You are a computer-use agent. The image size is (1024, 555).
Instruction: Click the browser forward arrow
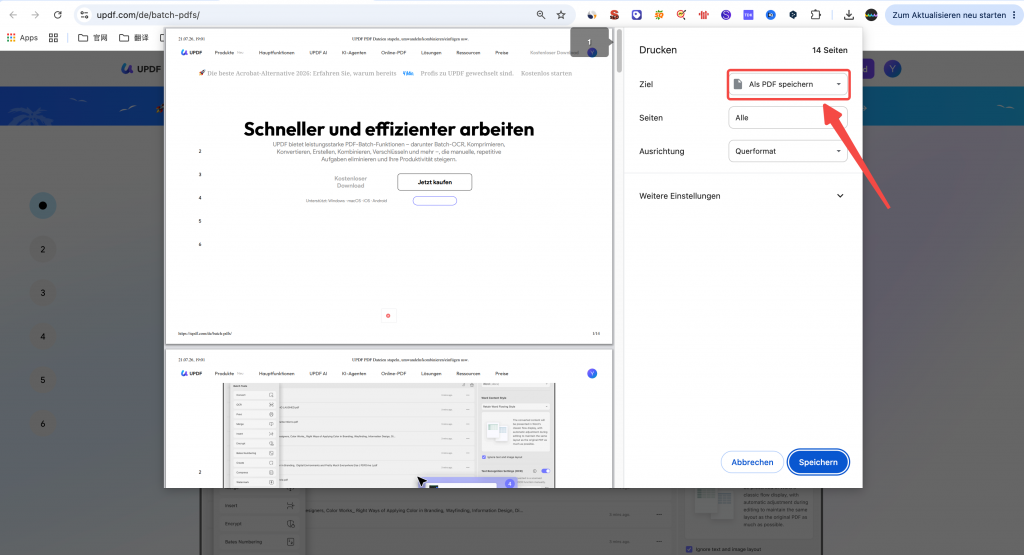[x=35, y=14]
